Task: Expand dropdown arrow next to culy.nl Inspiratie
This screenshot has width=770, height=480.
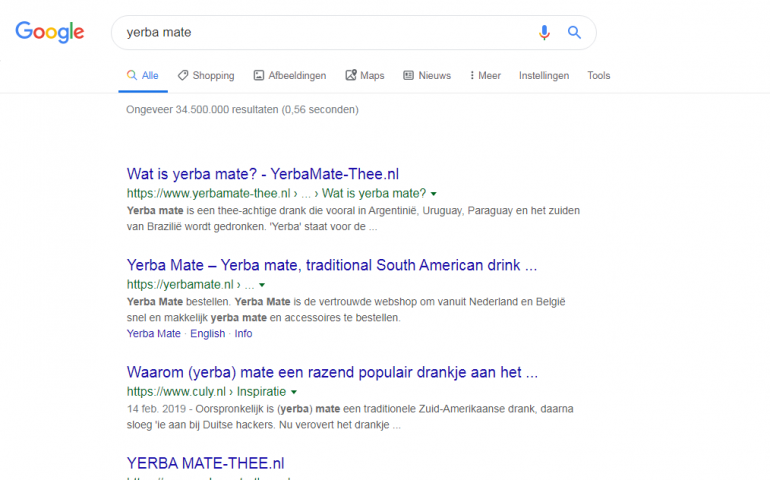Action: (294, 392)
